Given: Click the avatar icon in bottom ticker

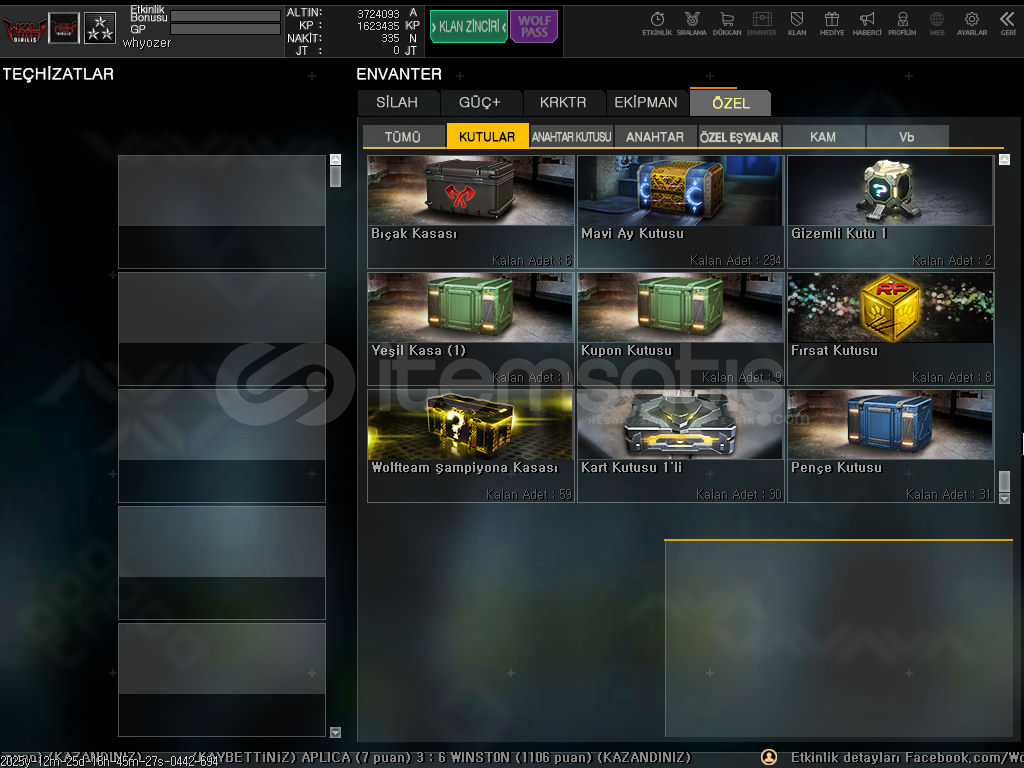Looking at the screenshot, I should point(769,757).
